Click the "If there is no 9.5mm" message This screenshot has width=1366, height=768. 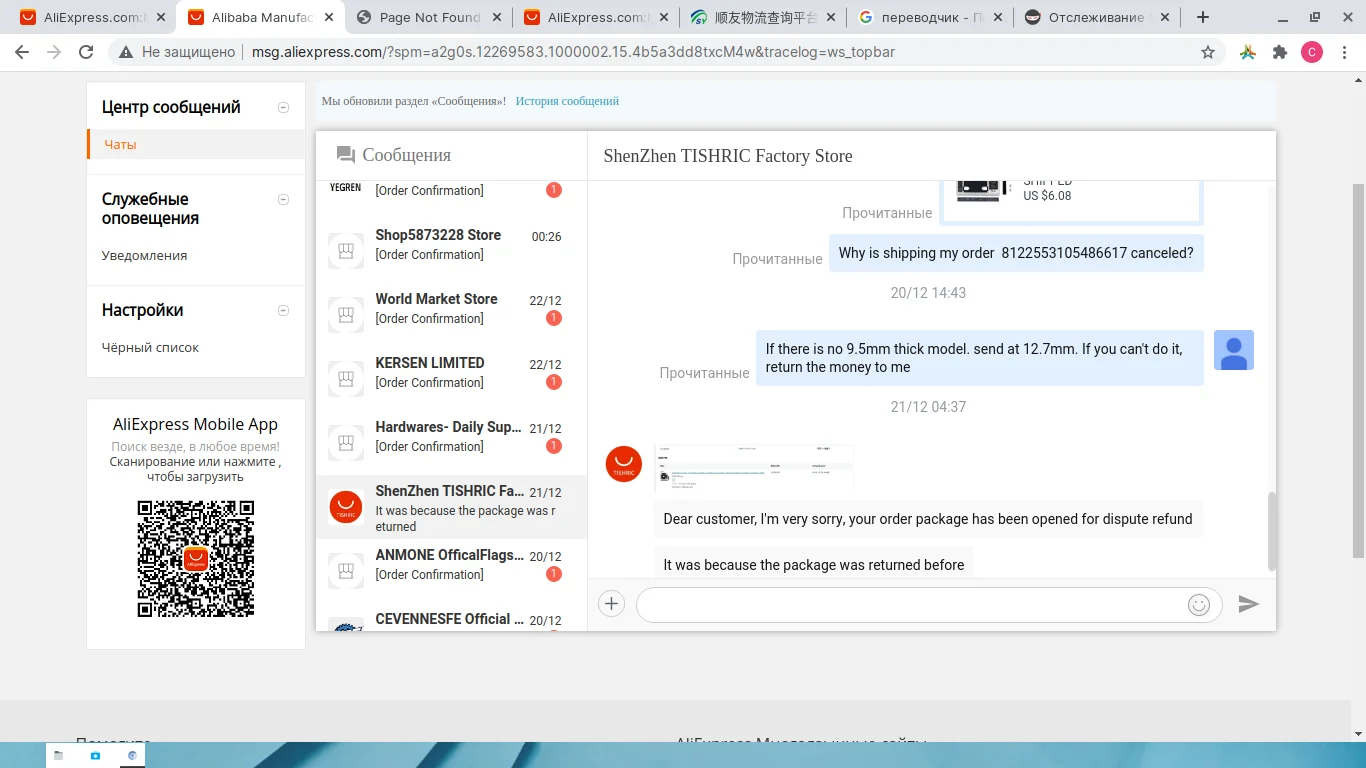980,358
